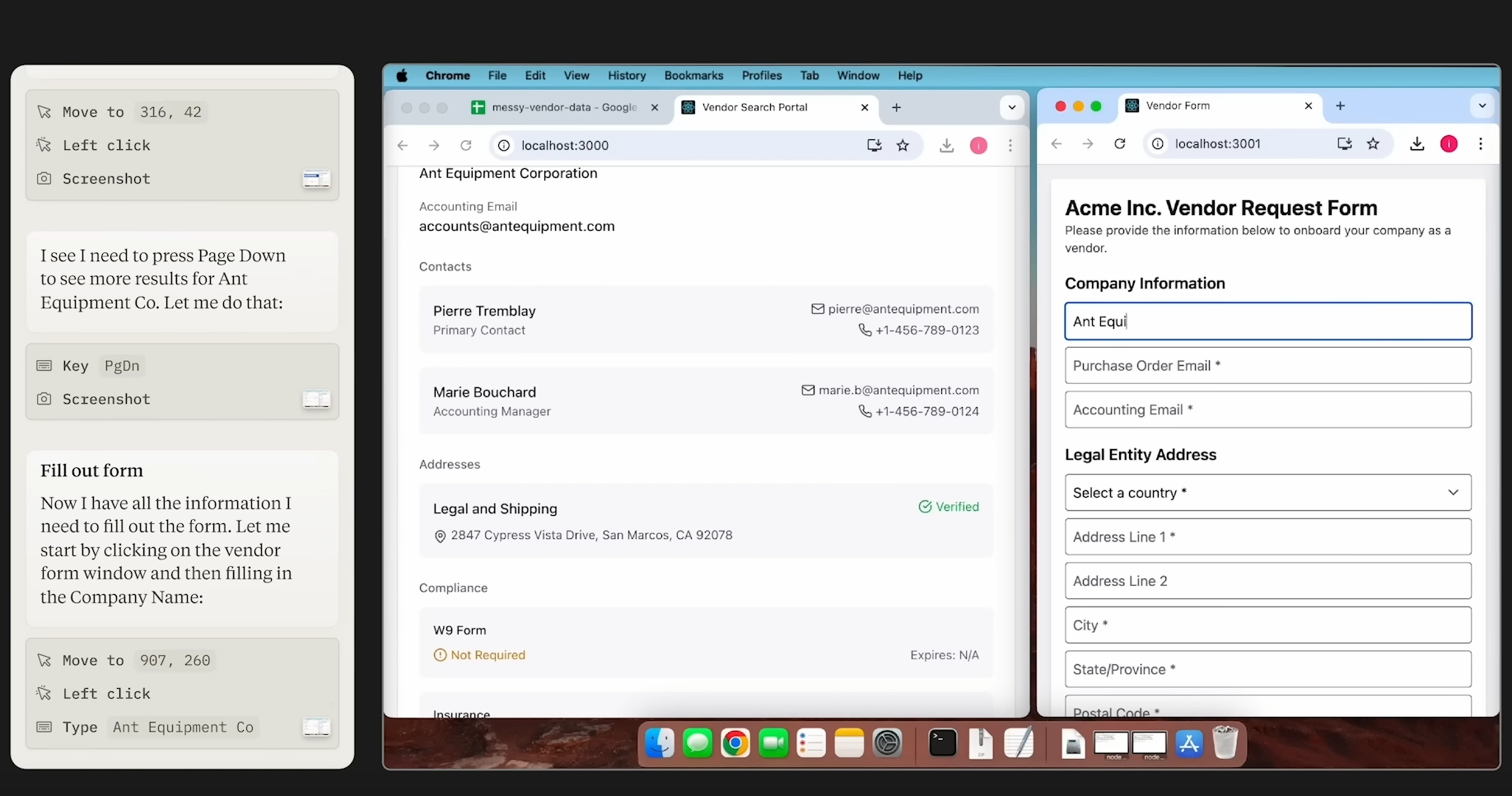The width and height of the screenshot is (1512, 796).
Task: Open the ZIP archive icon in dock
Action: click(981, 743)
